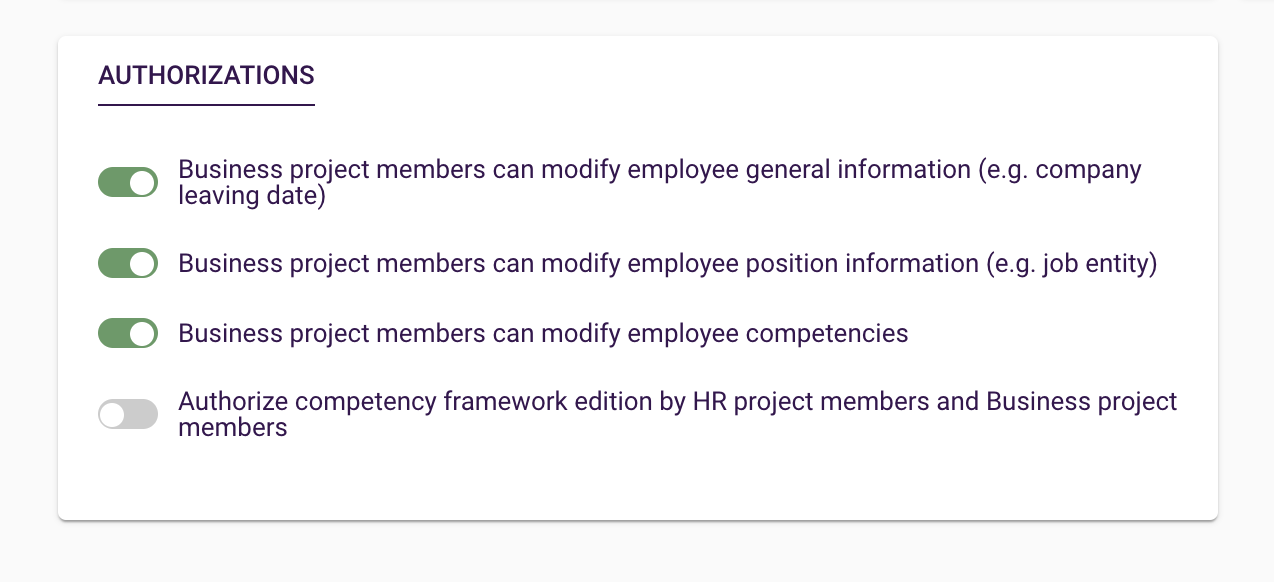Click the 'modify employee competencies' label text
This screenshot has height=582, width=1274.
(543, 333)
